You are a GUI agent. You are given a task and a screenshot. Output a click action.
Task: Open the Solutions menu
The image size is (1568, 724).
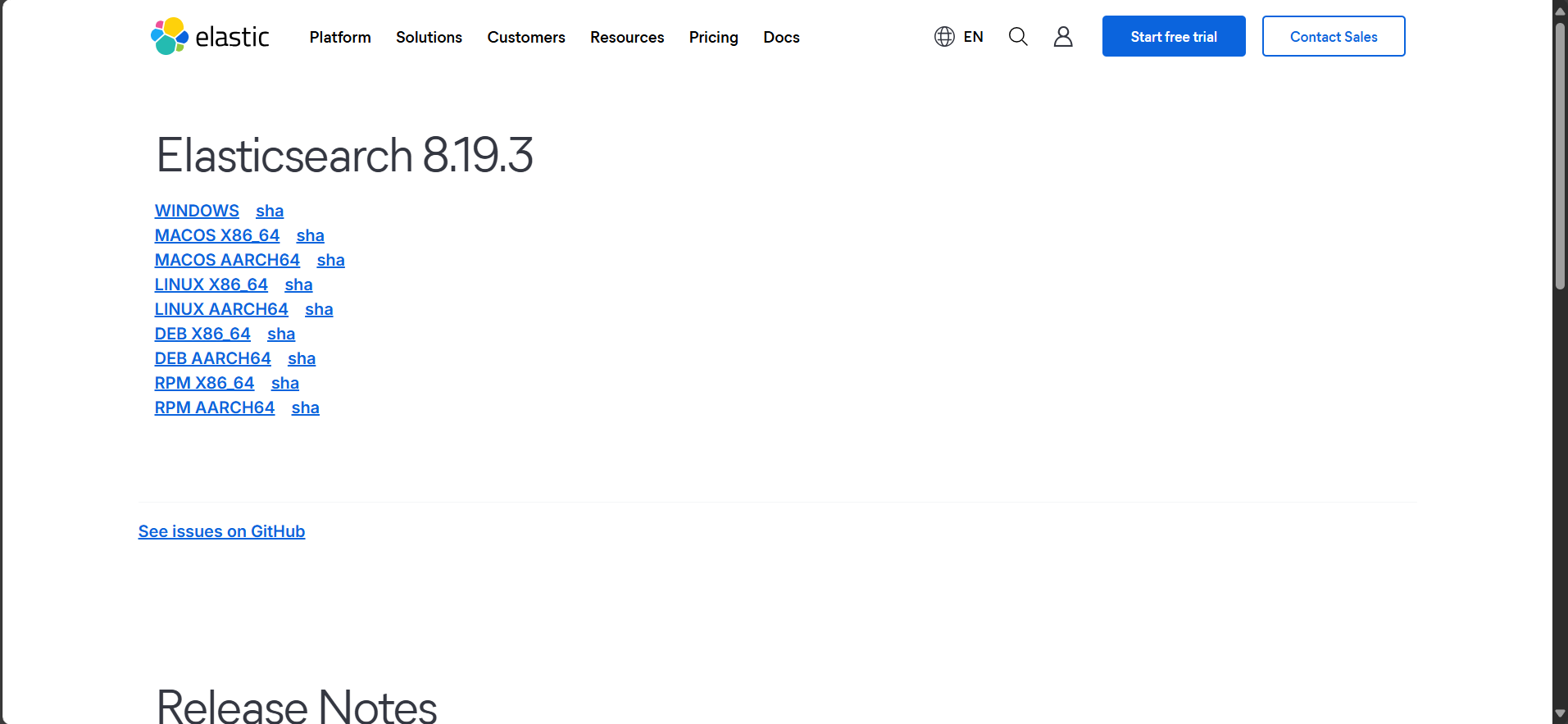pyautogui.click(x=429, y=37)
